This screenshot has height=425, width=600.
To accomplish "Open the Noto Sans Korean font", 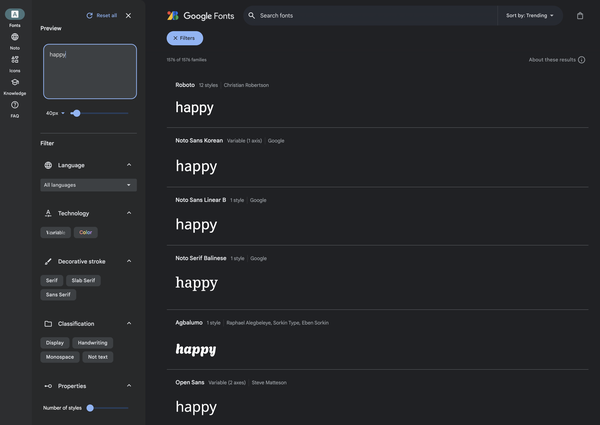I will [199, 140].
